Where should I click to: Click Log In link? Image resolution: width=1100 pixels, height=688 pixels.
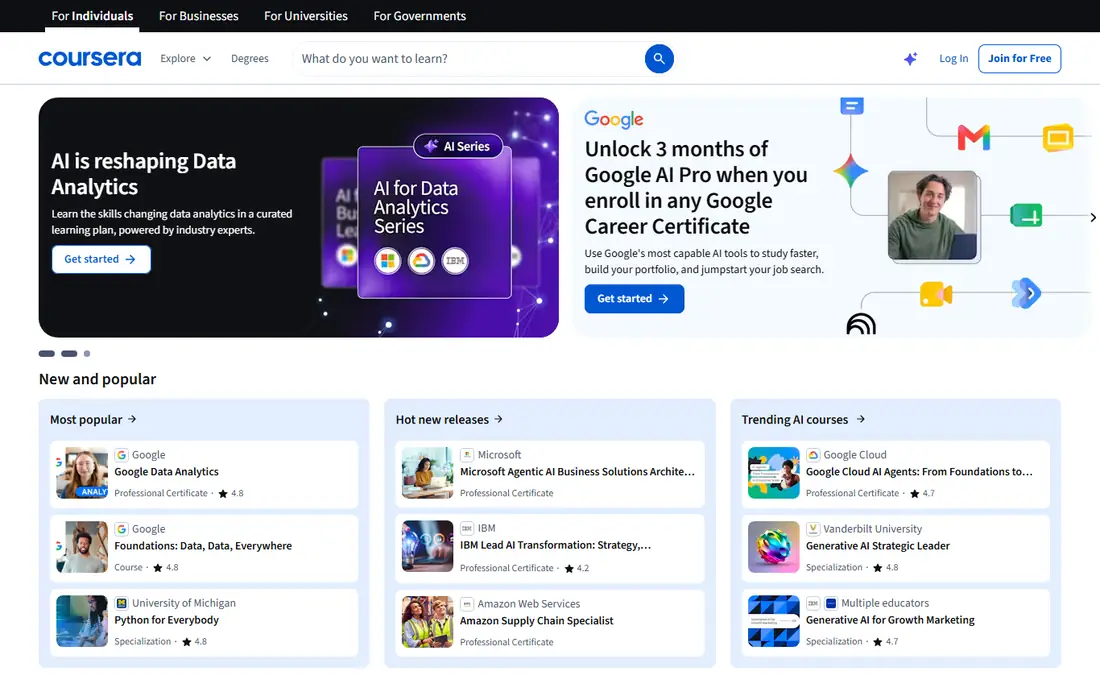pyautogui.click(x=953, y=59)
